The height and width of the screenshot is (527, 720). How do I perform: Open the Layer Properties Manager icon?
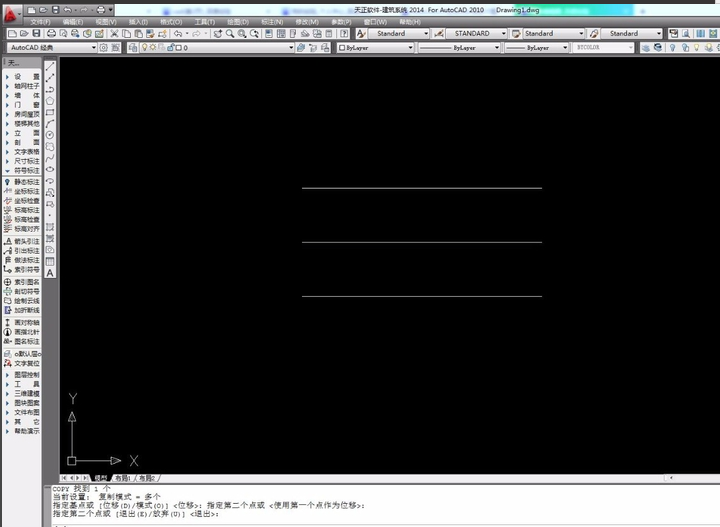coord(133,47)
